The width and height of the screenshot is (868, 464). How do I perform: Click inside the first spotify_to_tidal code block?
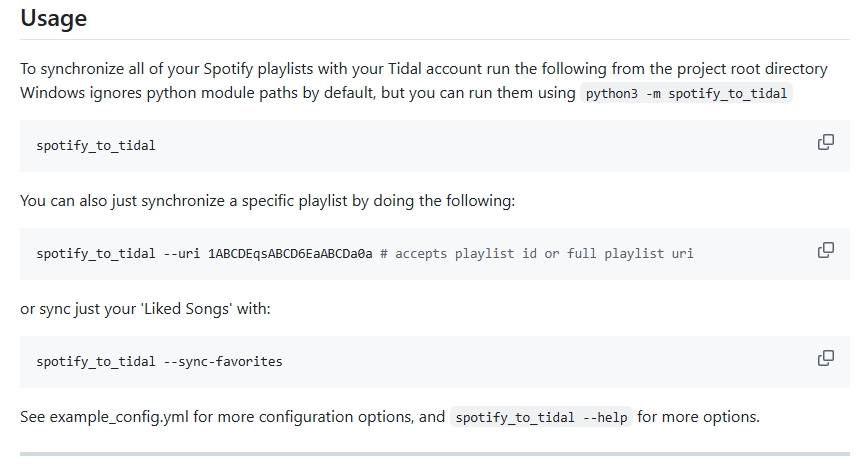click(96, 146)
